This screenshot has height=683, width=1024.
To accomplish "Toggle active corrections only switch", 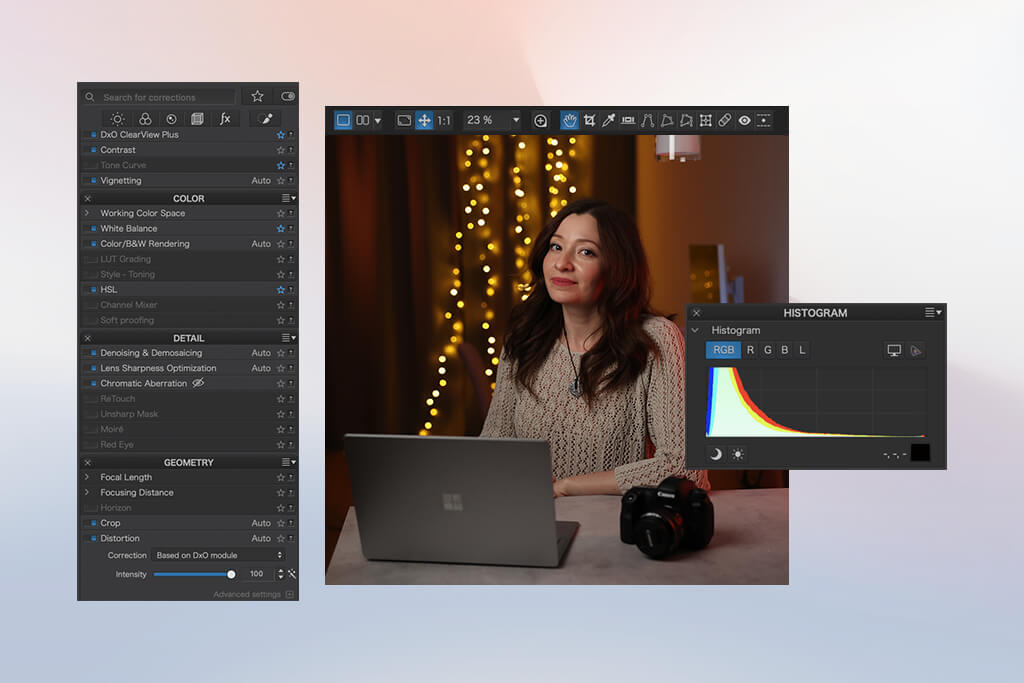I will tap(287, 97).
